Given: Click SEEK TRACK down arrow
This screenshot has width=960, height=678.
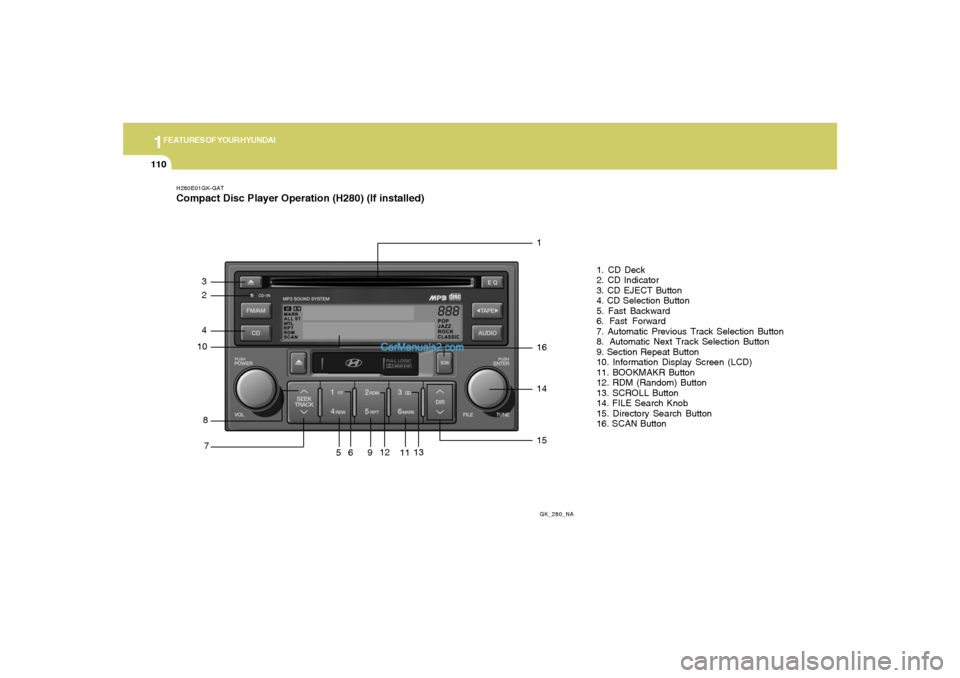Looking at the screenshot, I should click(x=304, y=412).
